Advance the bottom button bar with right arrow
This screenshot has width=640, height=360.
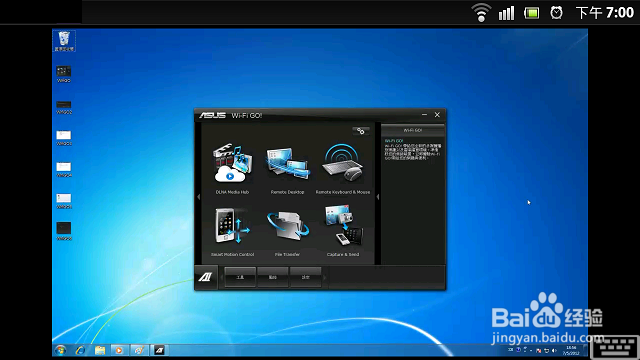pos(325,278)
